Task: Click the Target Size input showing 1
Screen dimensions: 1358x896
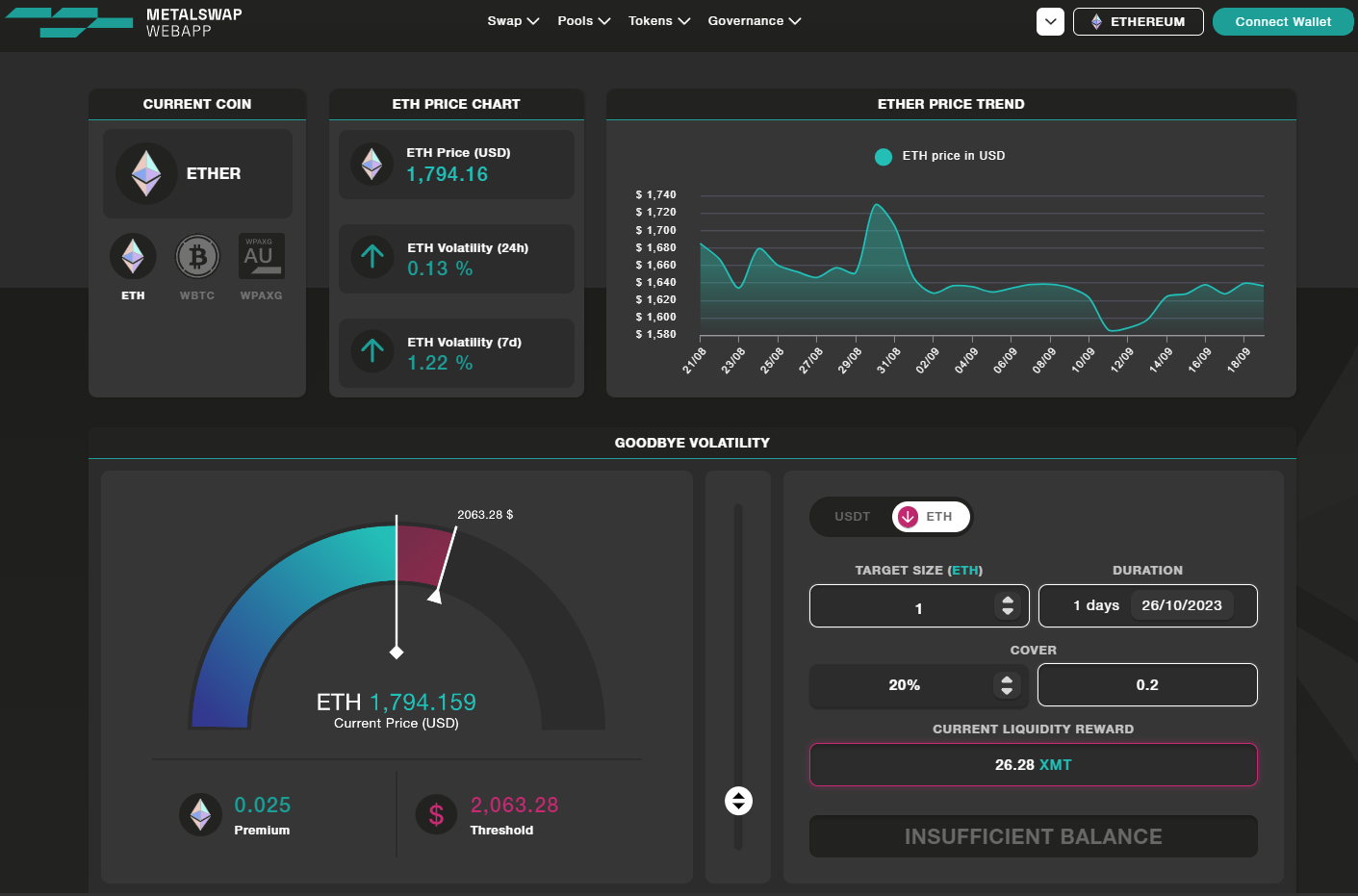Action: 919,606
